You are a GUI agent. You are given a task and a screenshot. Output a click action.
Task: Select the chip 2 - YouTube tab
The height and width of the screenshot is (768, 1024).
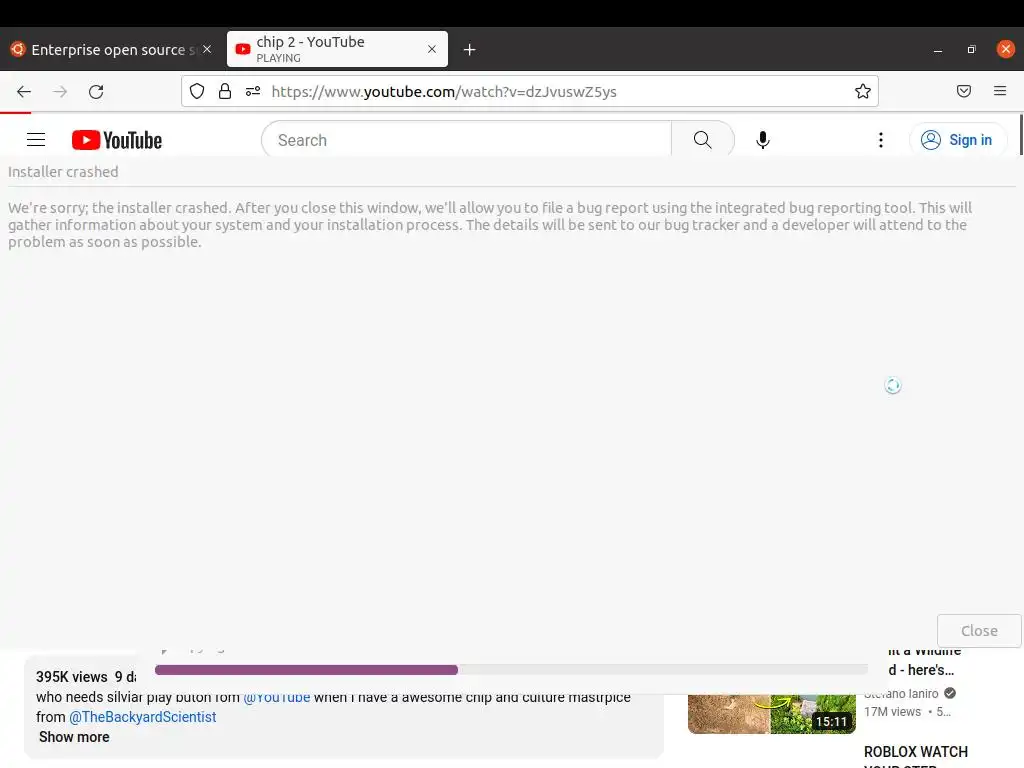tap(337, 49)
